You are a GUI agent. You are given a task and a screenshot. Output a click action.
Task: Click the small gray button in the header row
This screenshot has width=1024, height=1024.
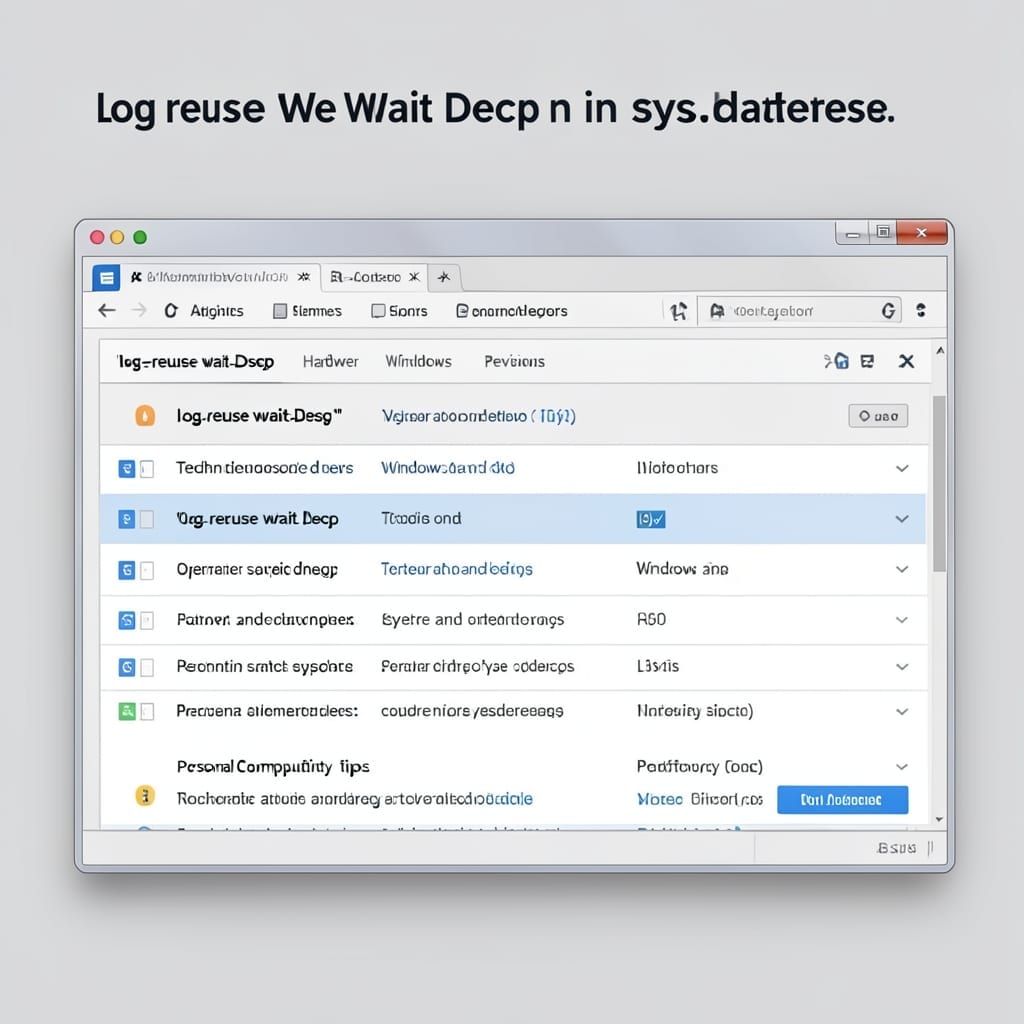[x=878, y=416]
